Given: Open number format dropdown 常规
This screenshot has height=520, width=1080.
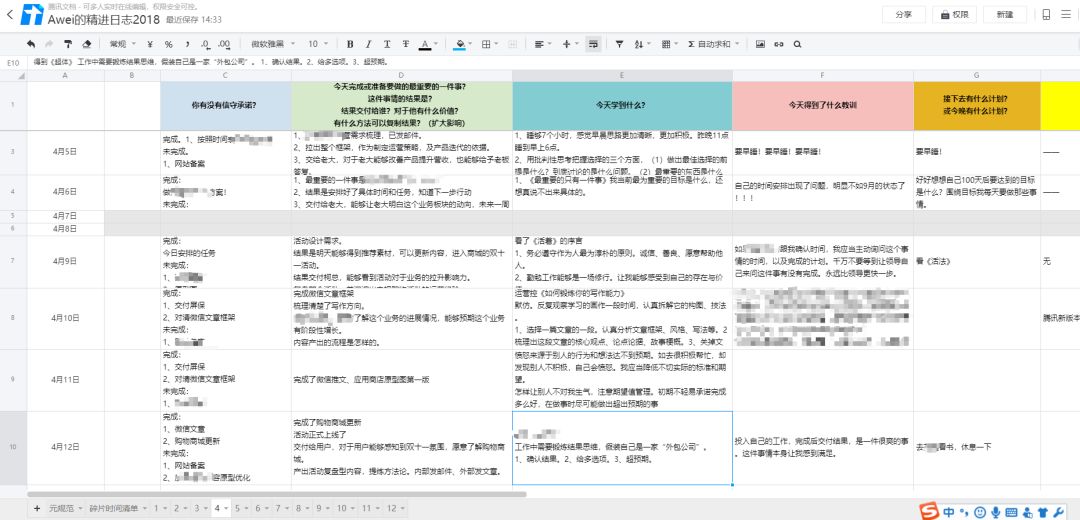Looking at the screenshot, I should point(123,44).
